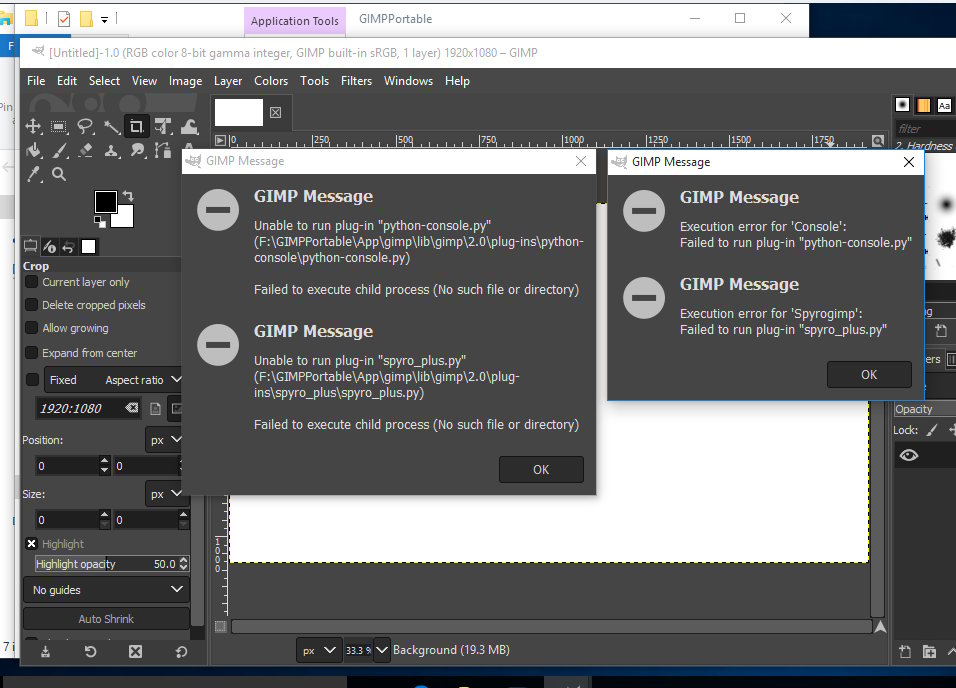The height and width of the screenshot is (688, 956).
Task: Adjust the Highlight opacity slider
Action: [106, 564]
